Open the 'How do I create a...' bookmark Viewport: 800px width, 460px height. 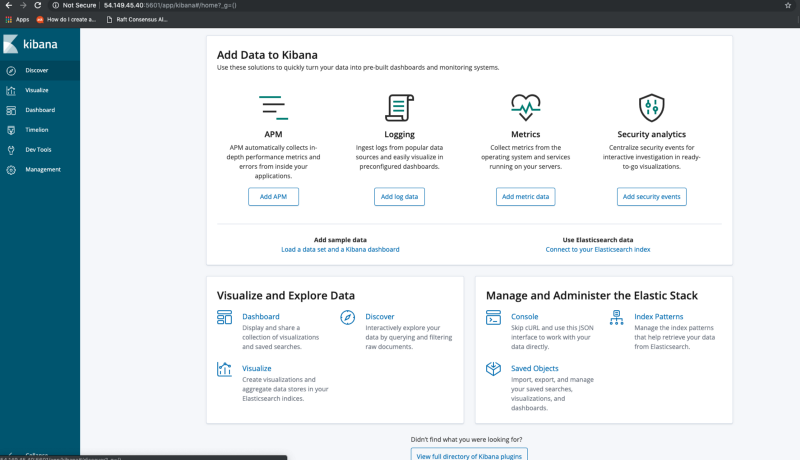pos(66,19)
